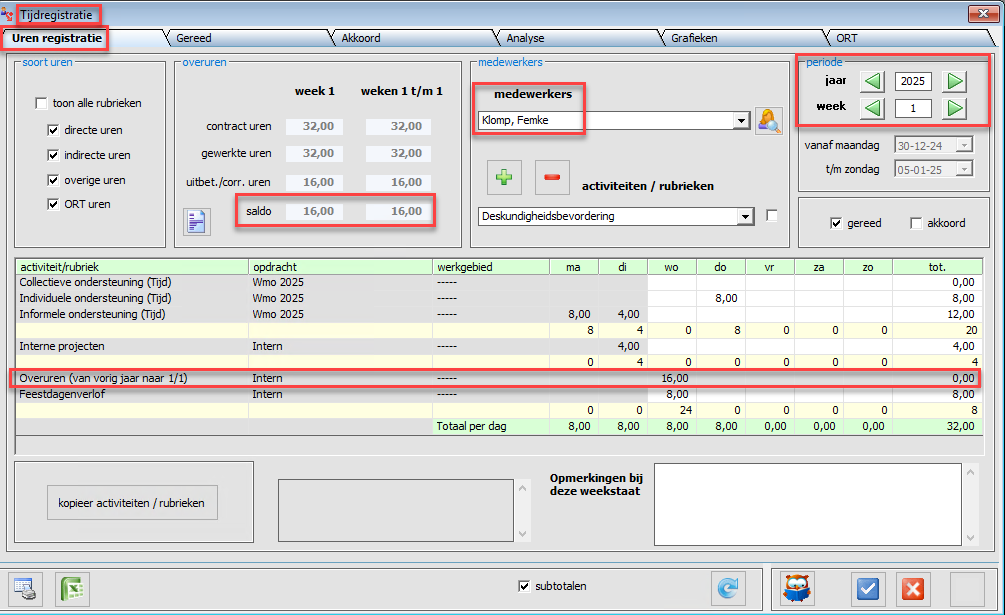Screen dimensions: 1005x615
Task: Click the week number field
Action: tap(913, 108)
